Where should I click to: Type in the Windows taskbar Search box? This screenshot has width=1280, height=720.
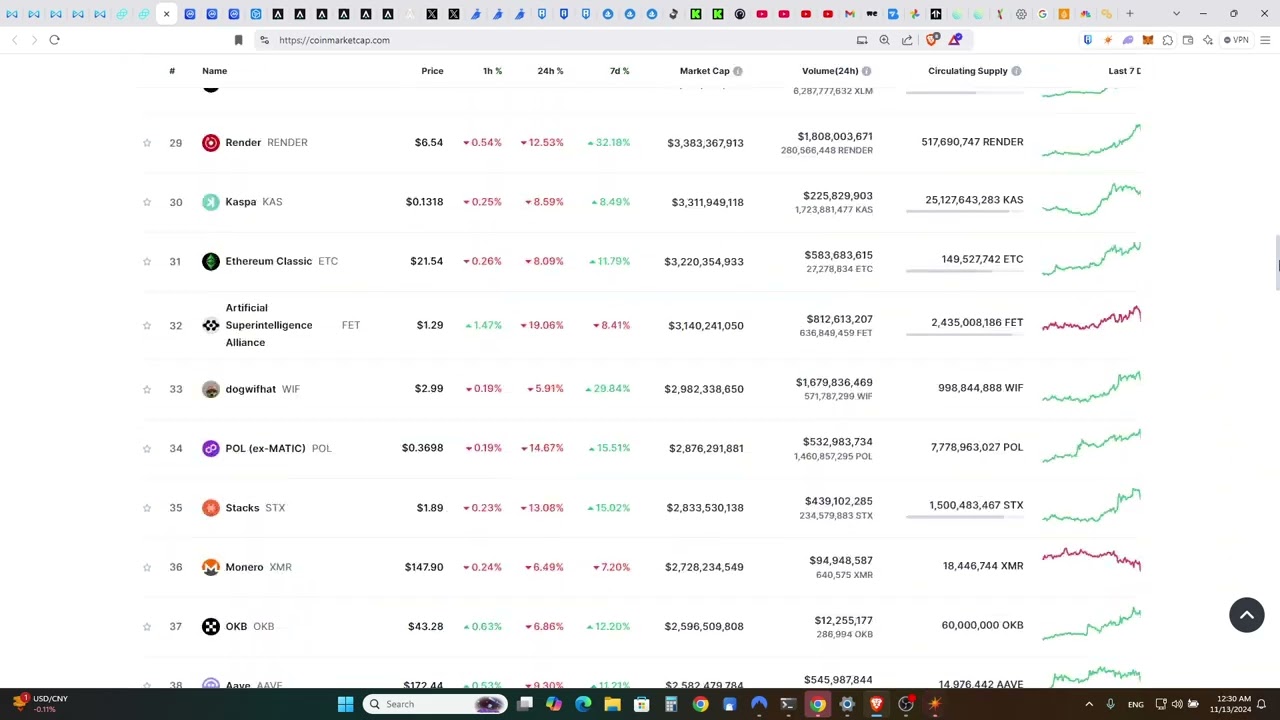click(x=436, y=704)
